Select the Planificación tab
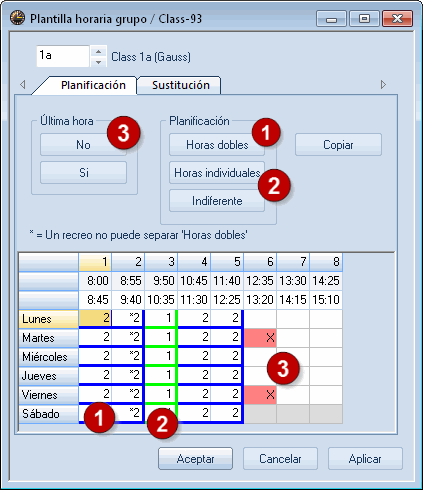This screenshot has width=423, height=490. 93,85
